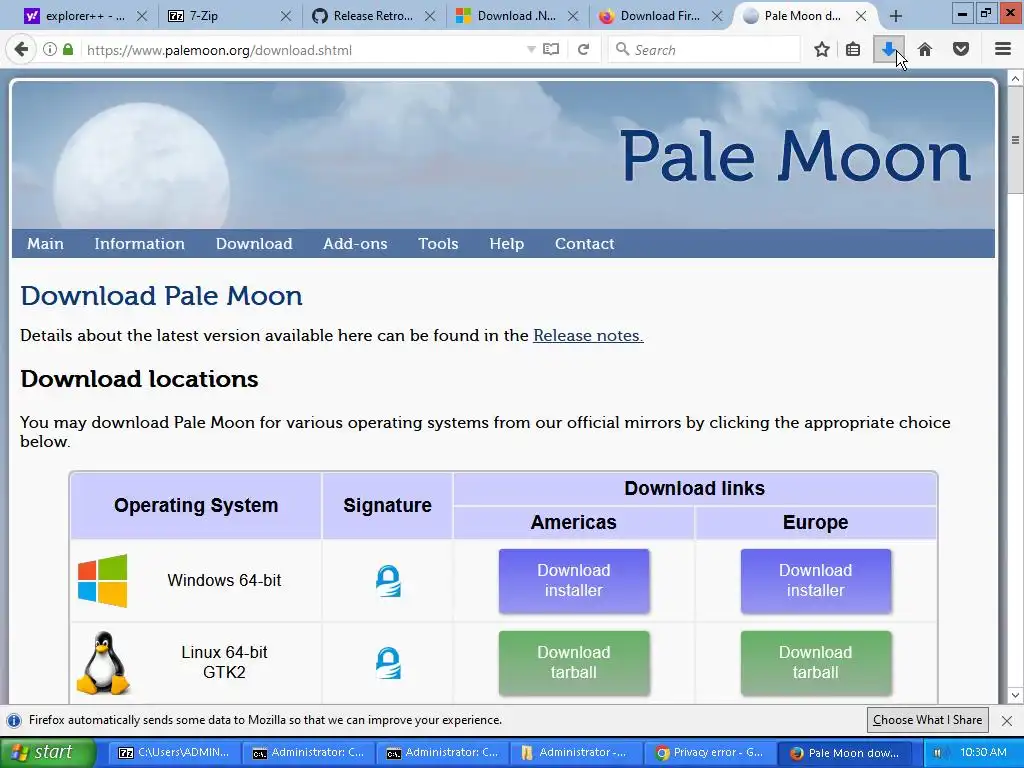Open the URL history dropdown arrow
The height and width of the screenshot is (768, 1024).
(x=531, y=50)
